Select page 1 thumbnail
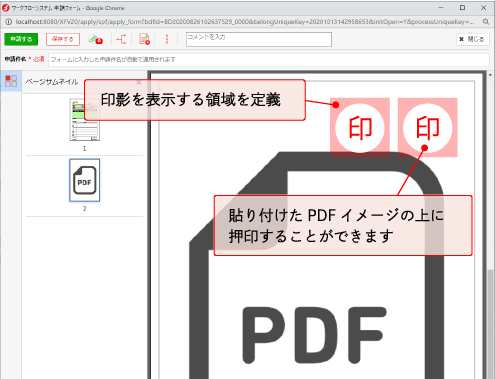This screenshot has width=495, height=379. [84, 120]
